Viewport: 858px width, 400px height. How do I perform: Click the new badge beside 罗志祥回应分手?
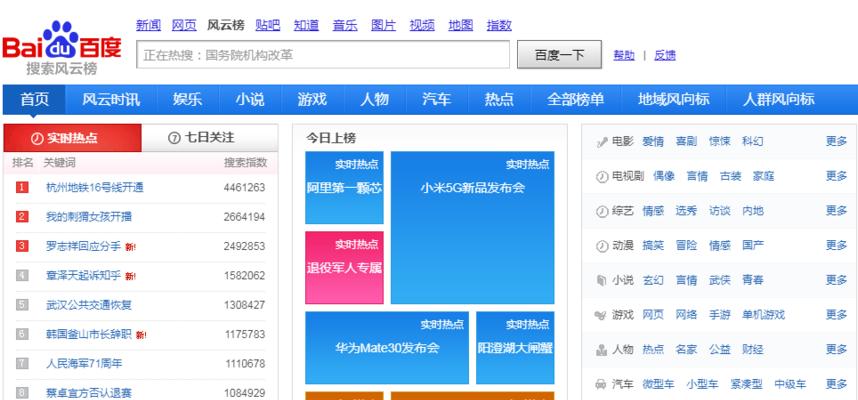point(130,247)
